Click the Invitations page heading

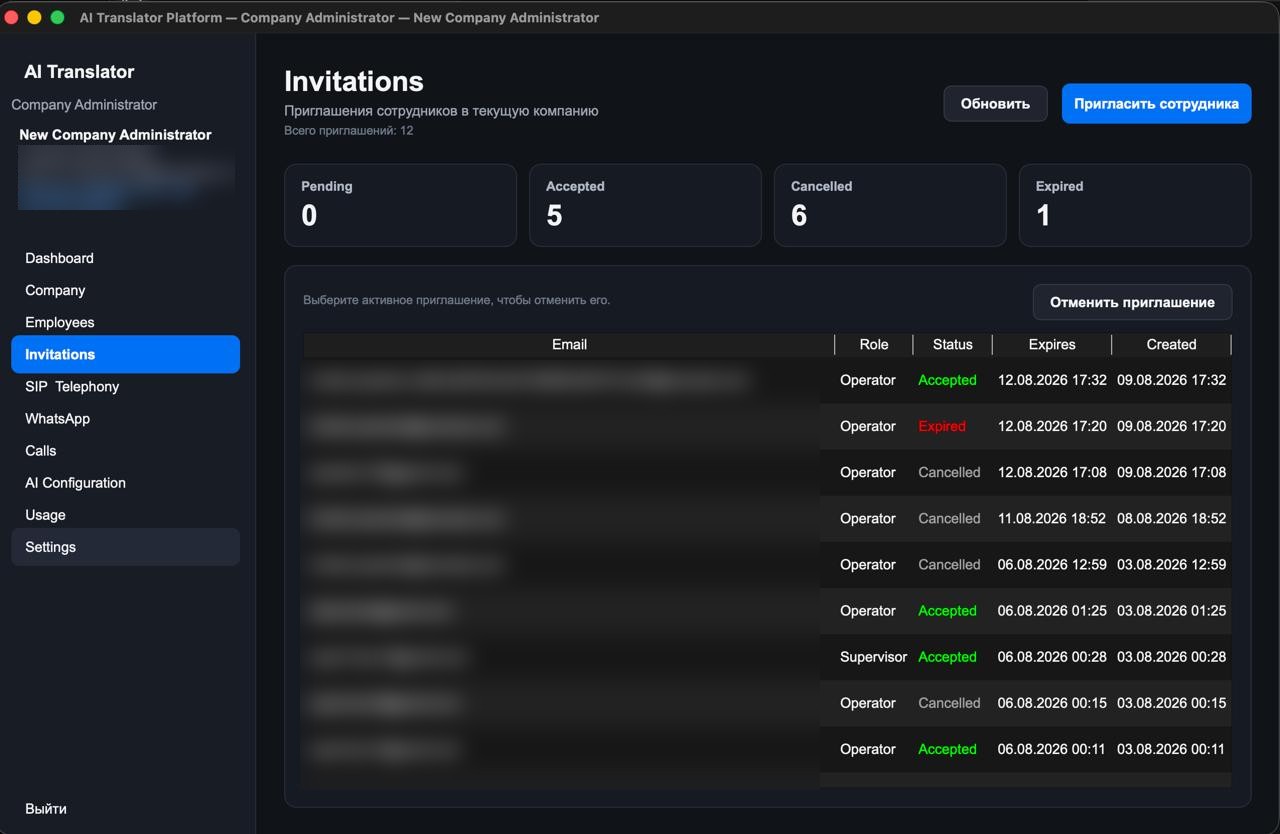tap(354, 81)
